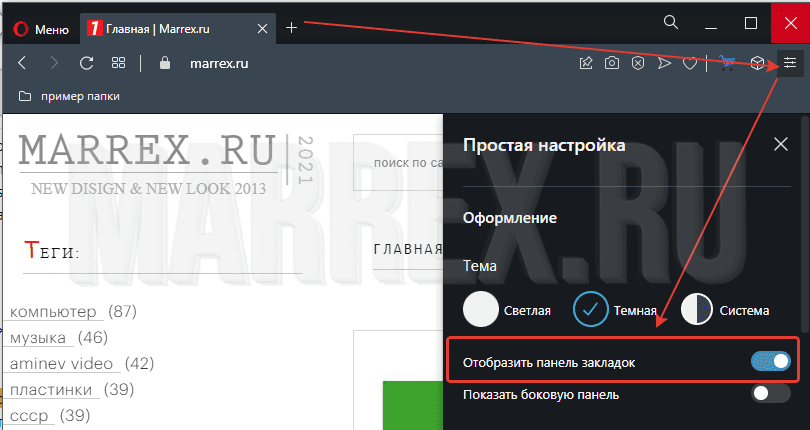810x430 pixels.
Task: Close the Главная | Marrex.ru tab
Action: pos(262,29)
